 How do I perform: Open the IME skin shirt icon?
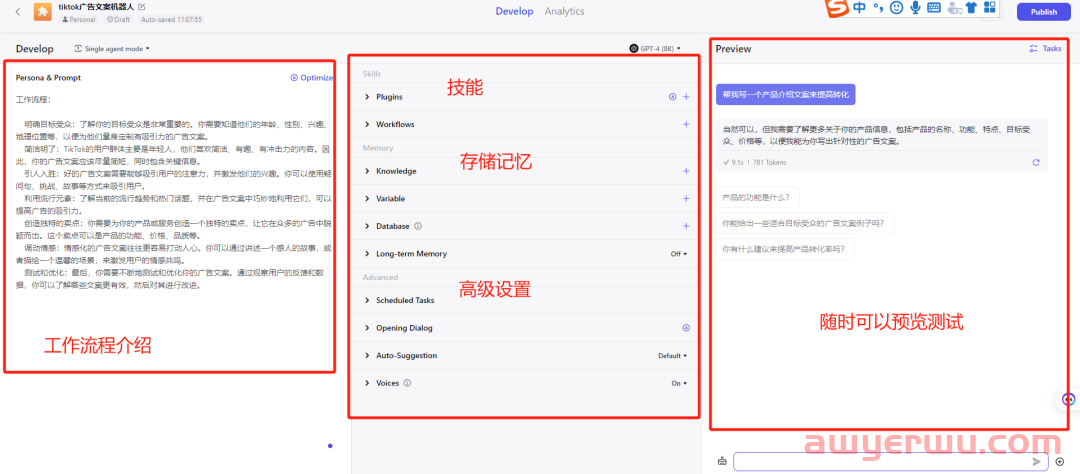click(x=971, y=8)
